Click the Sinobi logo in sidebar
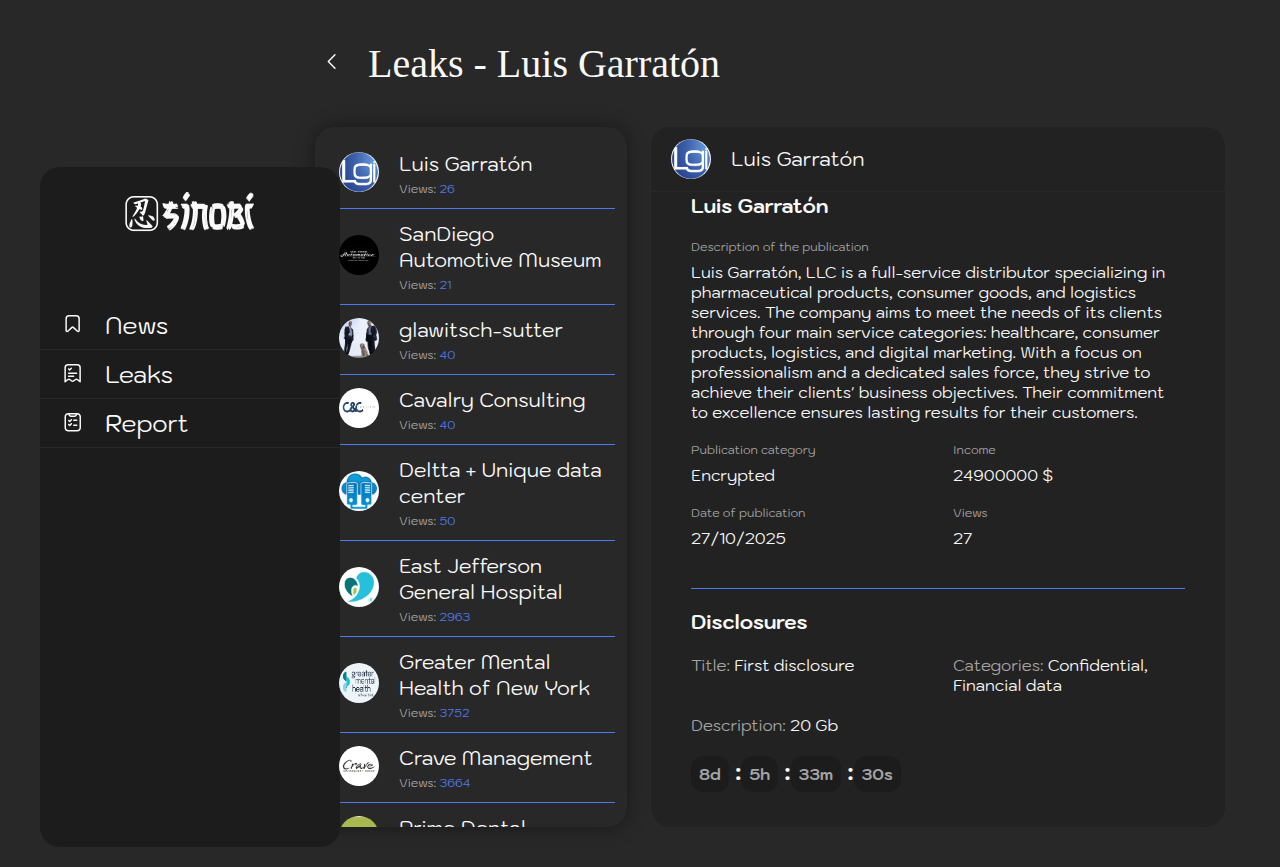The width and height of the screenshot is (1280, 867). 190,213
